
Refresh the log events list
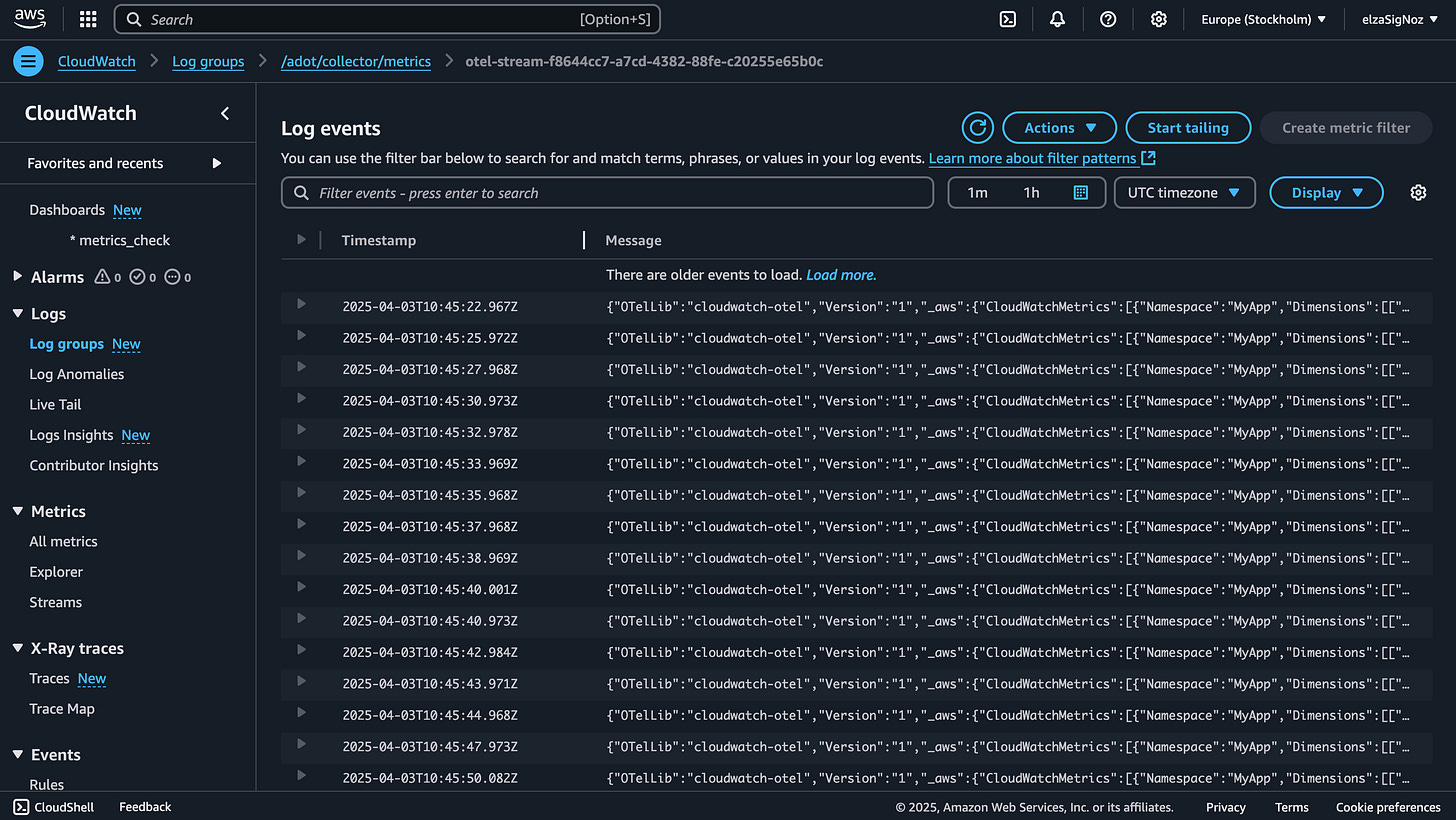978,128
